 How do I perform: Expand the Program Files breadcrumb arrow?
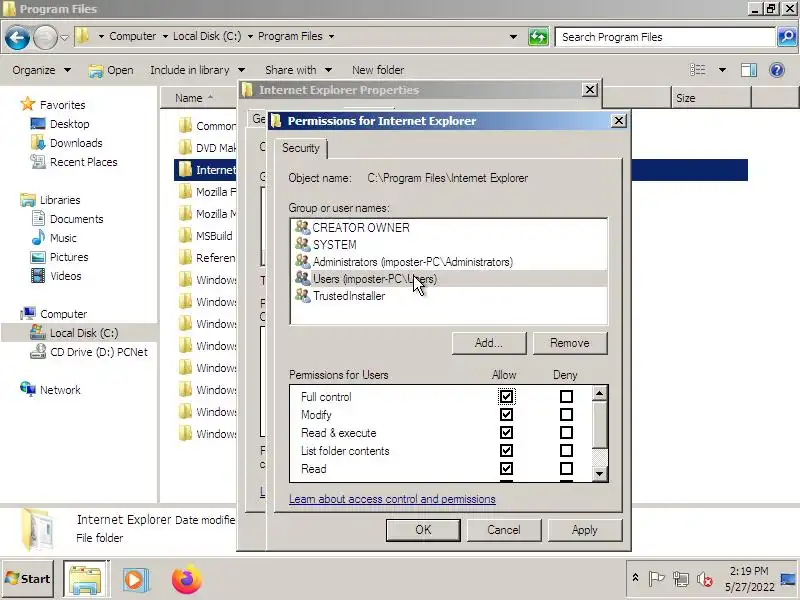pos(331,36)
